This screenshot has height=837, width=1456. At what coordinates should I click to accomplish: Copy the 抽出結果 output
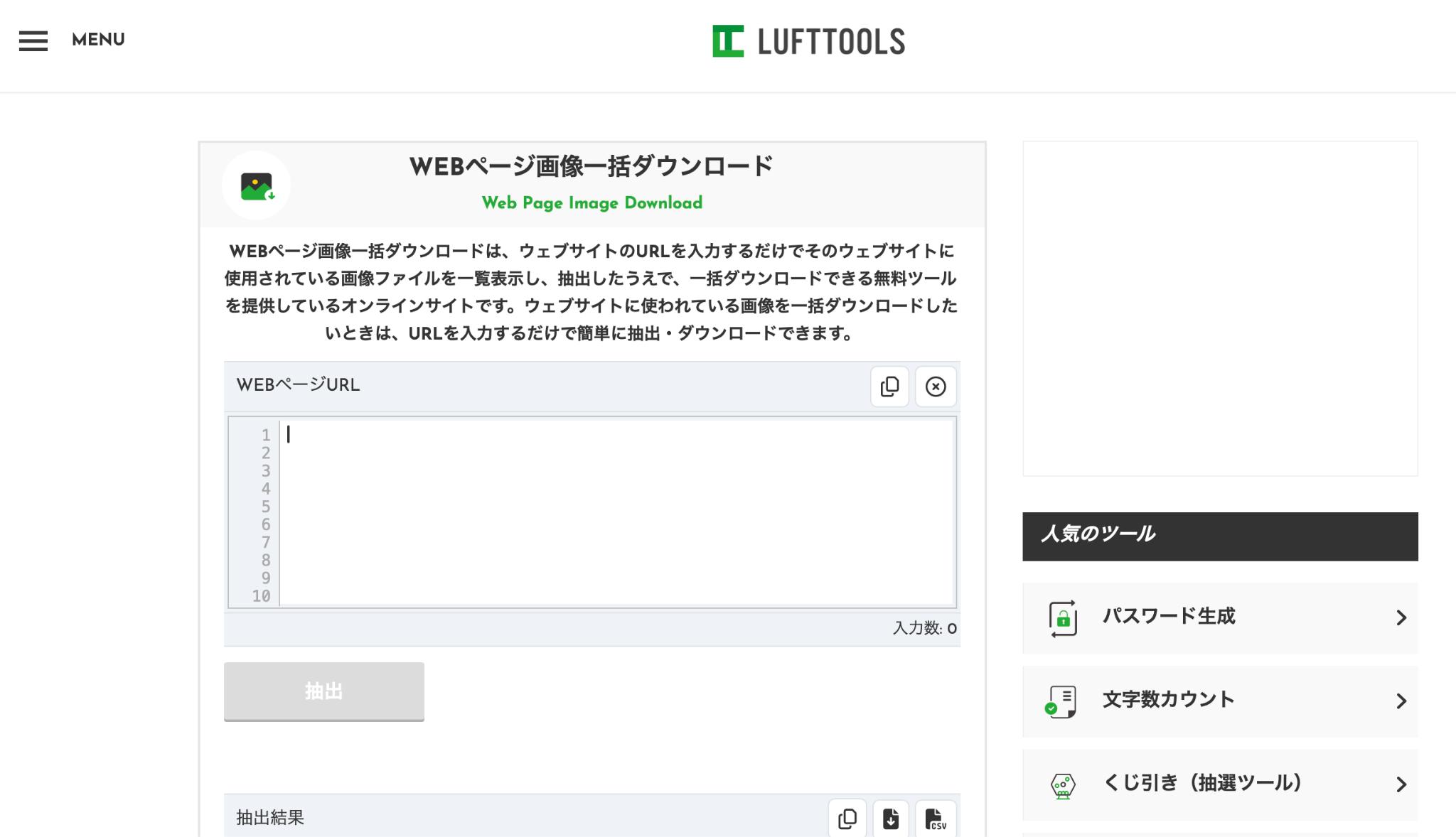[847, 819]
